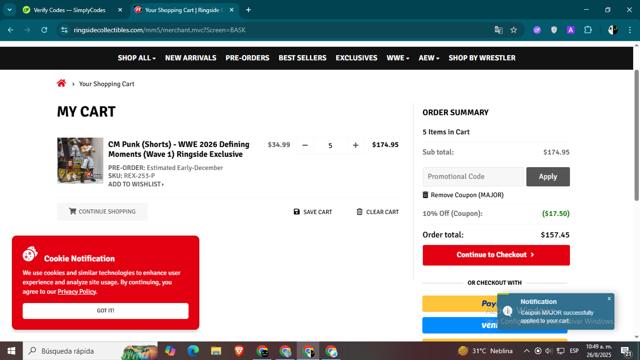The height and width of the screenshot is (360, 640).
Task: Open the shield extension icon
Action: click(x=554, y=30)
